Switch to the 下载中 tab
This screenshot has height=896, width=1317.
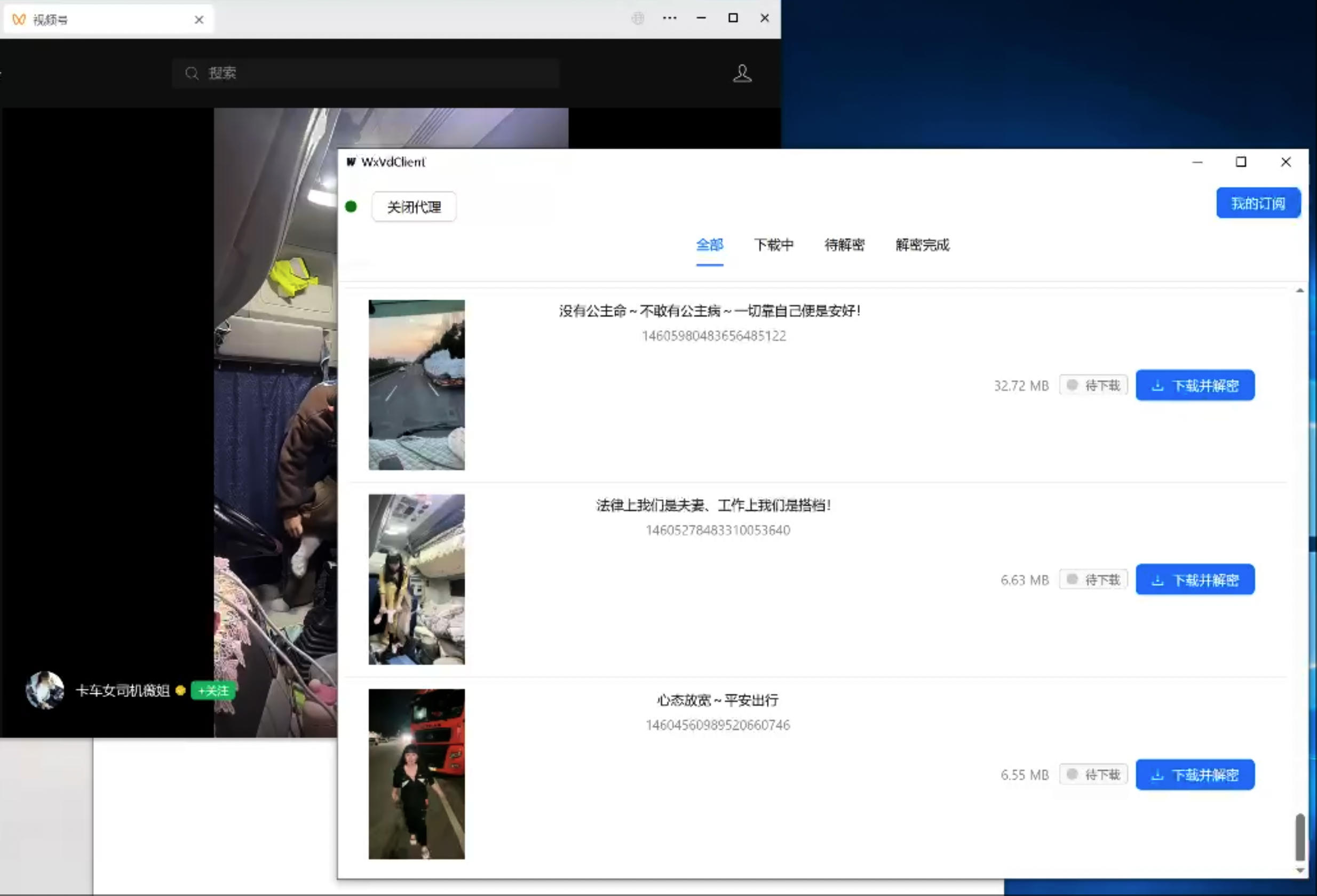click(774, 245)
